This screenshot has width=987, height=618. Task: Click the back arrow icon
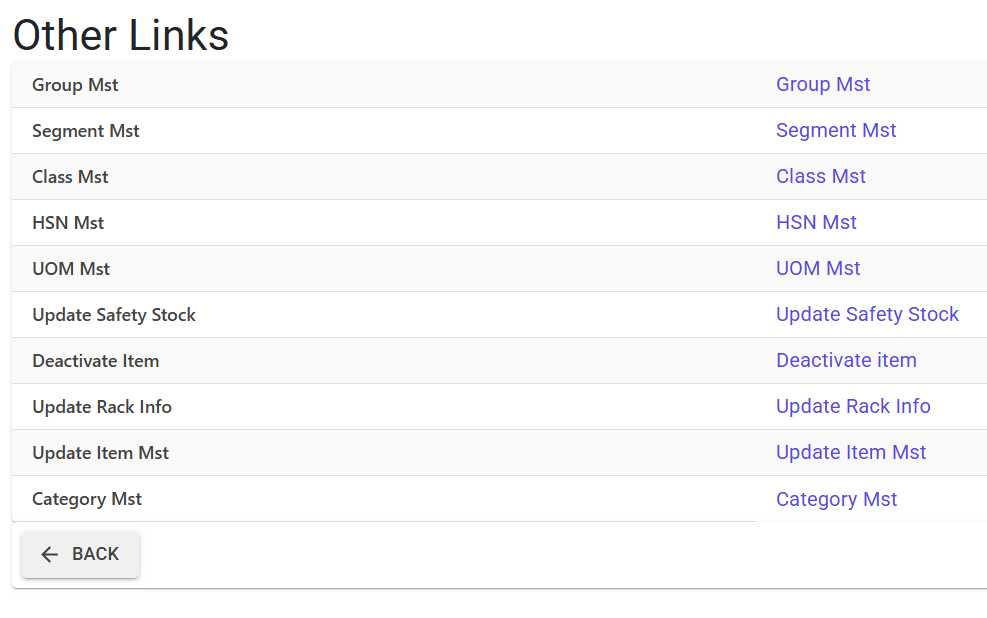[49, 554]
